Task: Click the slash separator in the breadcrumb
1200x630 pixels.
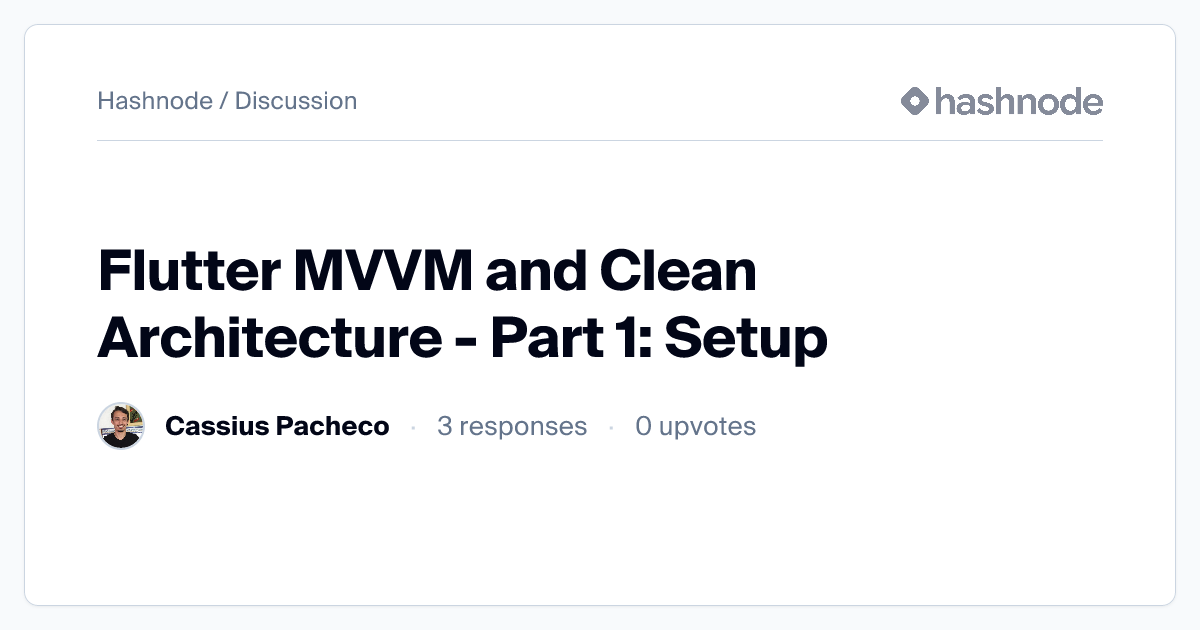Action: 224,101
